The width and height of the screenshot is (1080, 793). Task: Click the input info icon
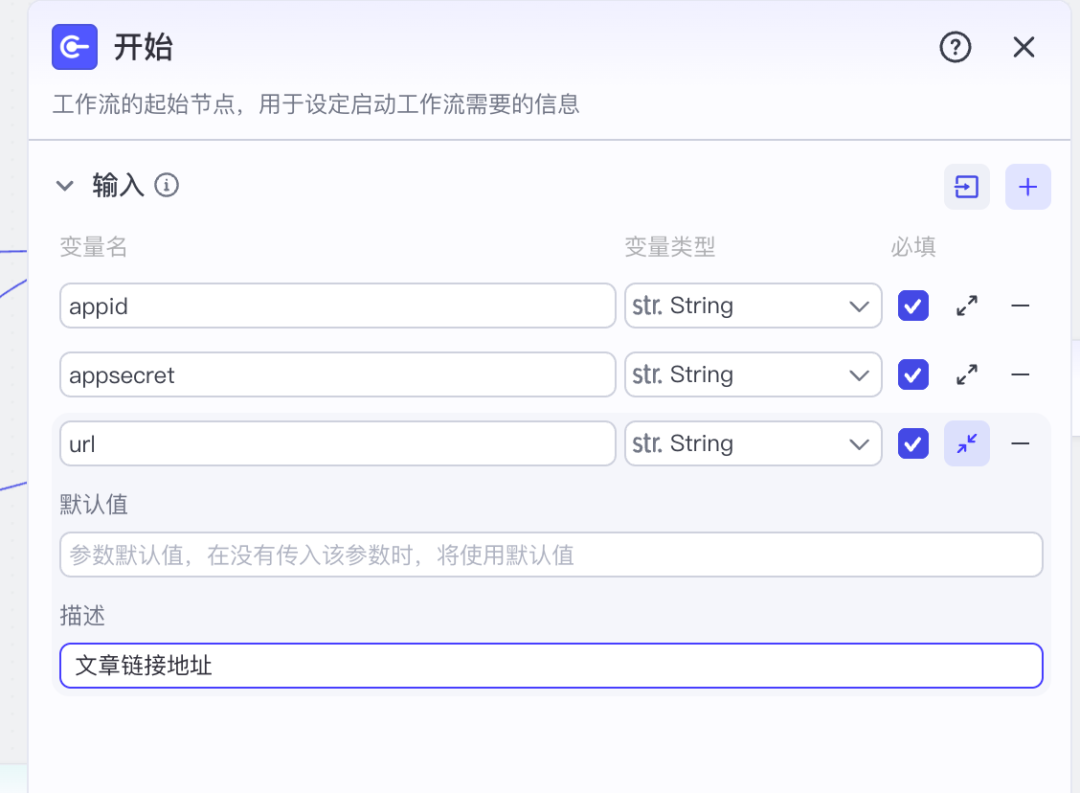(x=167, y=185)
